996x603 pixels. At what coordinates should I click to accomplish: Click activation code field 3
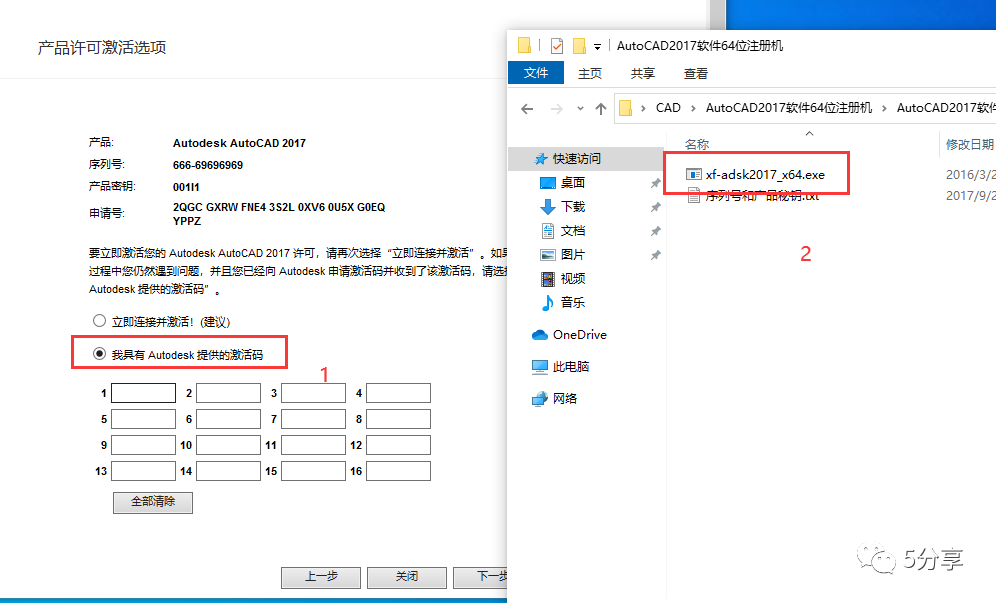click(x=314, y=393)
